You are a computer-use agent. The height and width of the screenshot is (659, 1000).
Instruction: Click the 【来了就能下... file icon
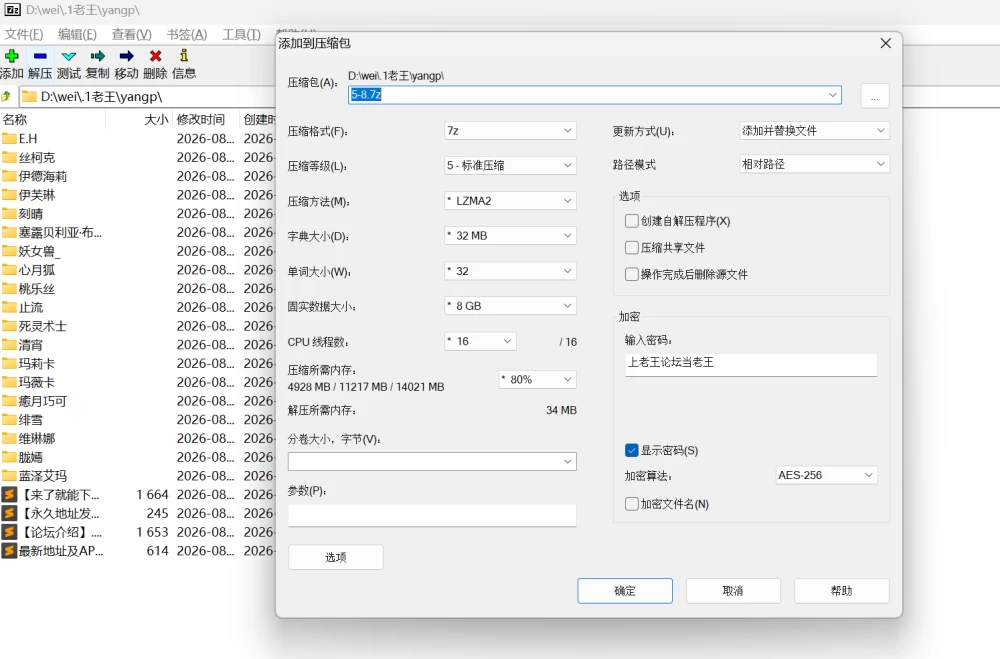tap(9, 494)
